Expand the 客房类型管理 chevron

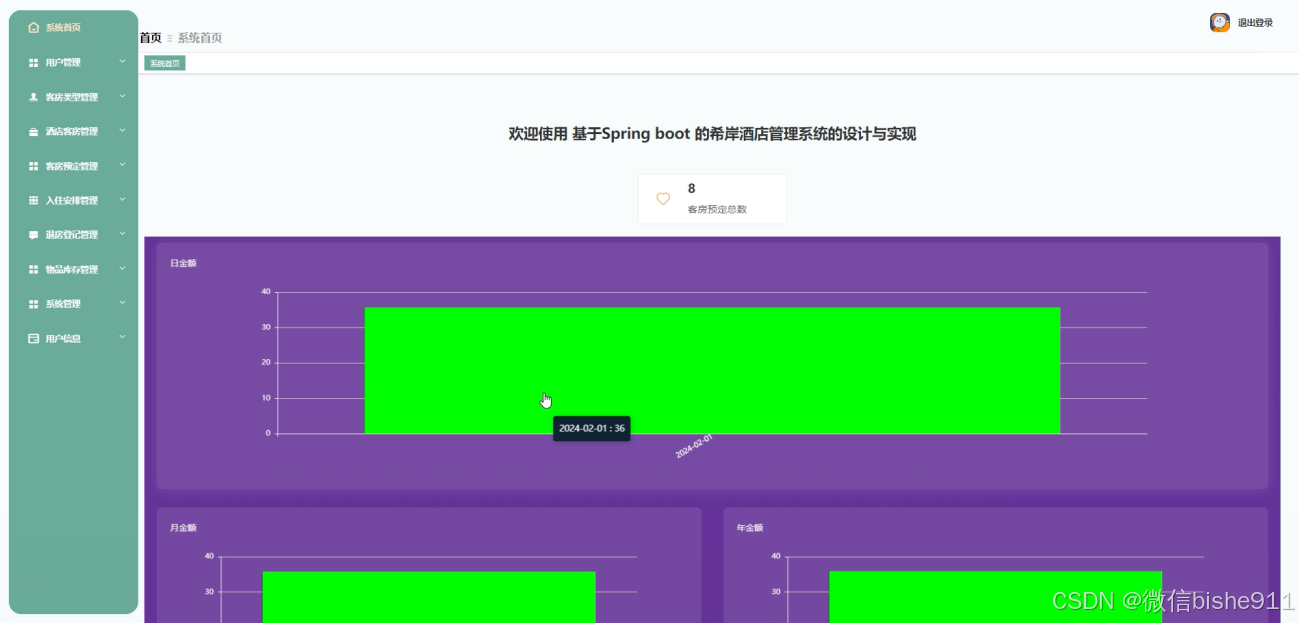click(x=122, y=96)
